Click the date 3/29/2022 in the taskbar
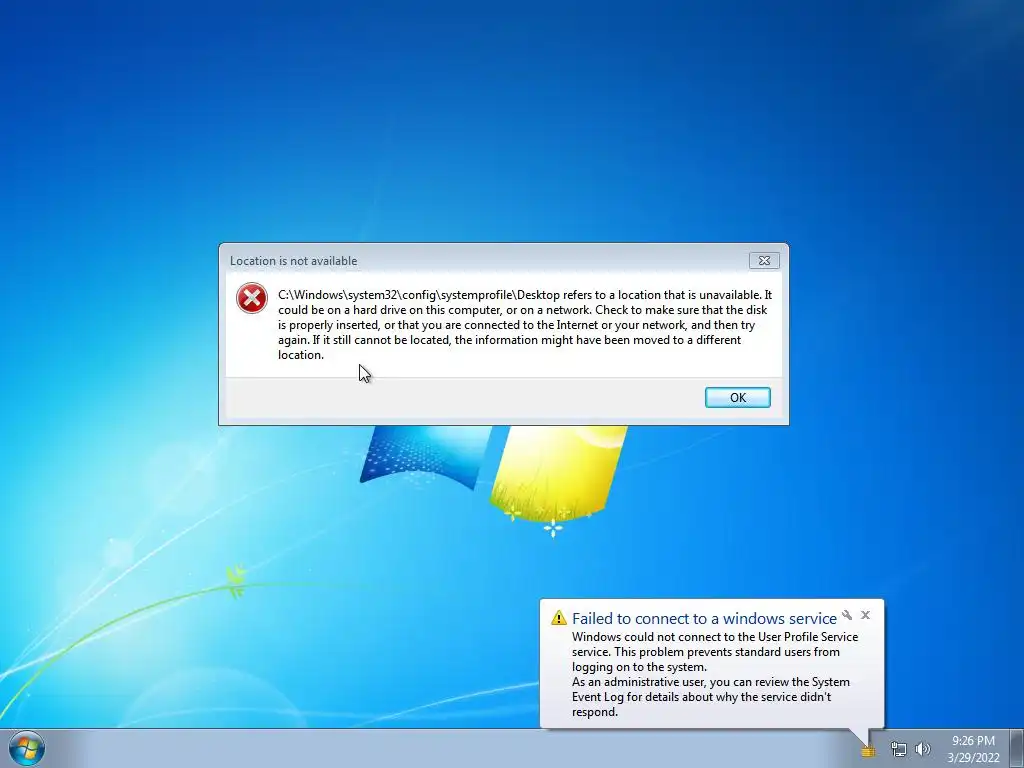 point(973,758)
